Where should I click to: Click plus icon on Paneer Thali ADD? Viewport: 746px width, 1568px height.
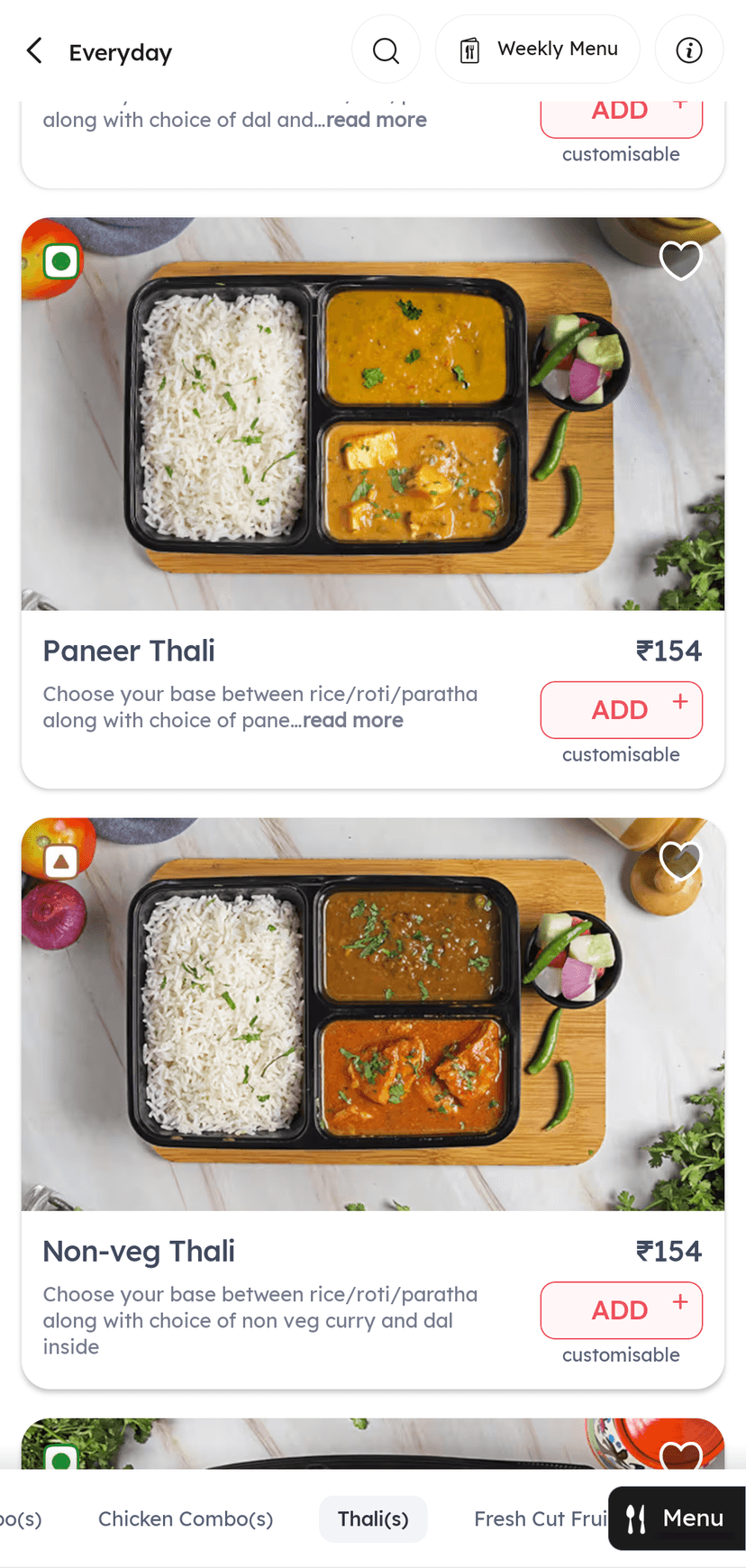pos(680,700)
